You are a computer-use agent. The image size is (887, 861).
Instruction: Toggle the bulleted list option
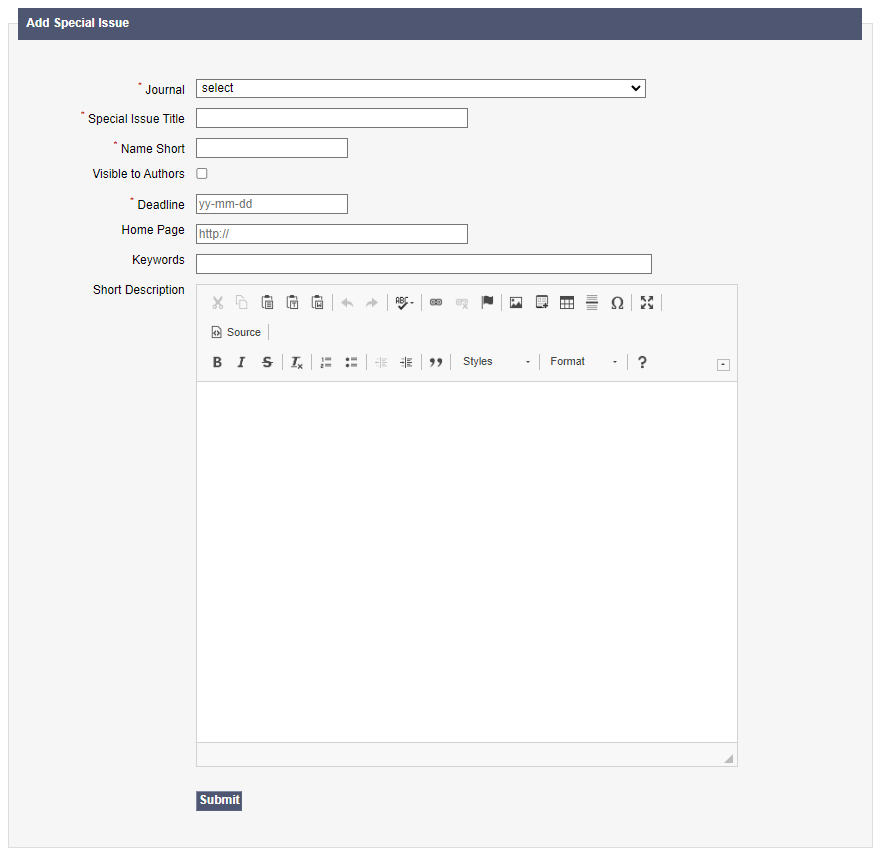pyautogui.click(x=351, y=362)
